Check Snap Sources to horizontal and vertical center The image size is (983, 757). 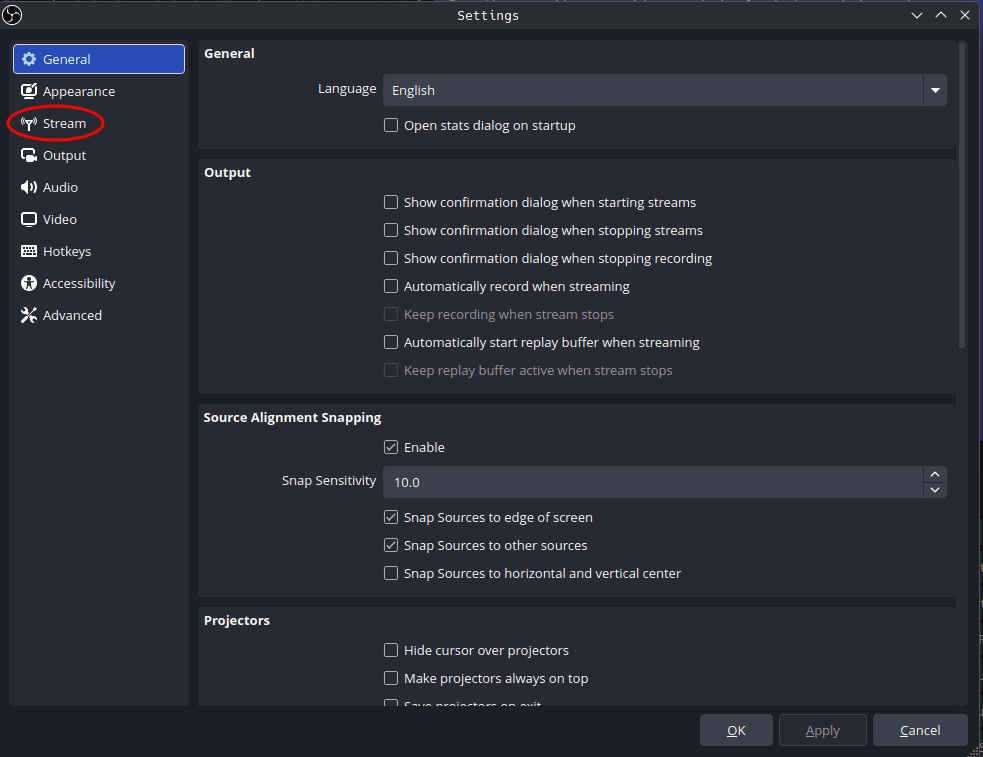391,573
